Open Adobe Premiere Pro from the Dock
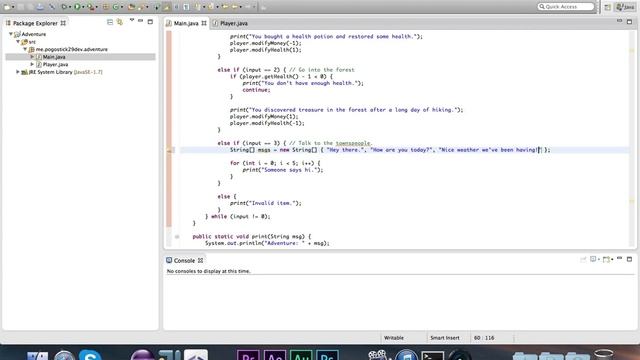This screenshot has height=360, width=640. click(x=248, y=354)
